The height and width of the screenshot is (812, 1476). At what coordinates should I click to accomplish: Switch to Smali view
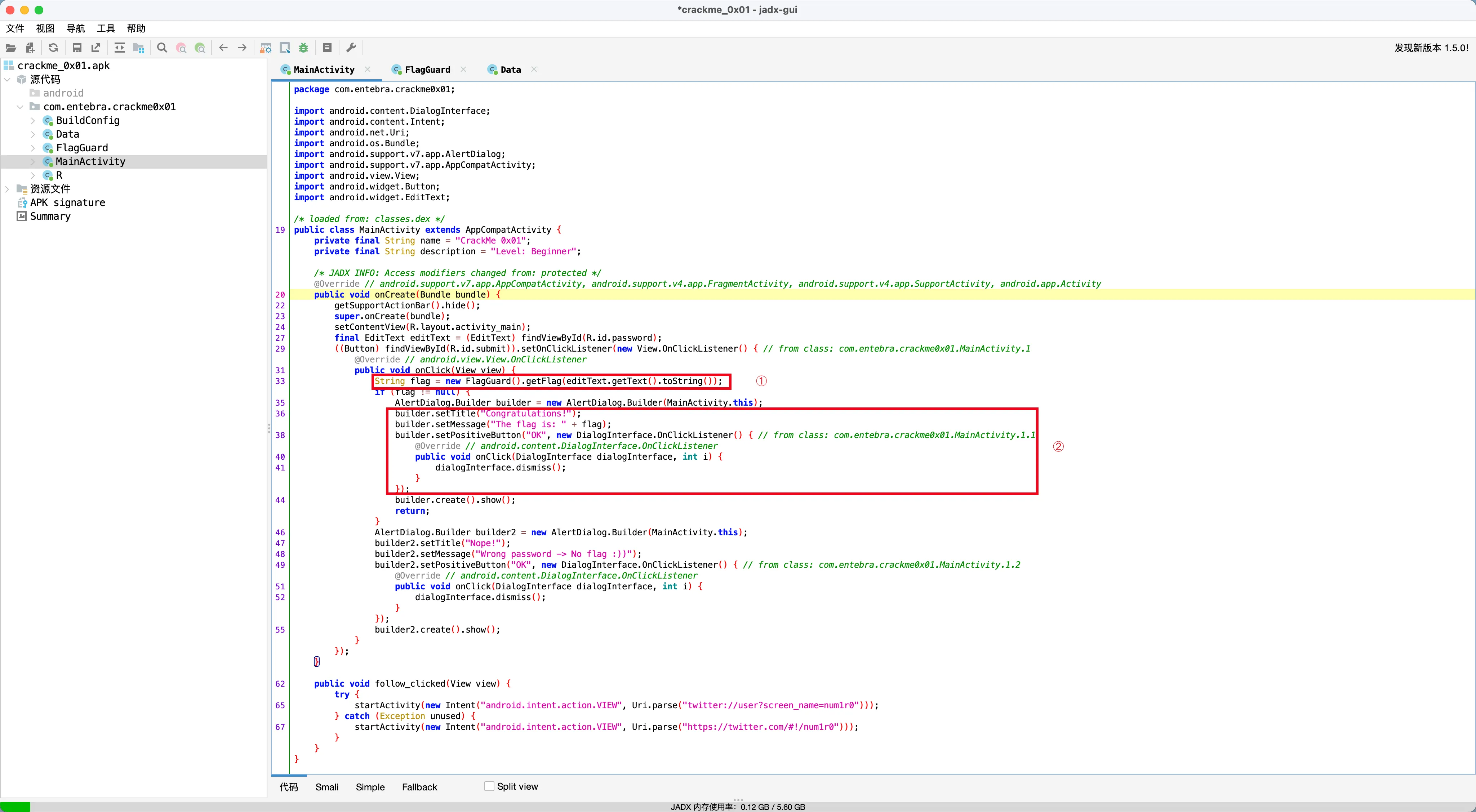coord(326,787)
